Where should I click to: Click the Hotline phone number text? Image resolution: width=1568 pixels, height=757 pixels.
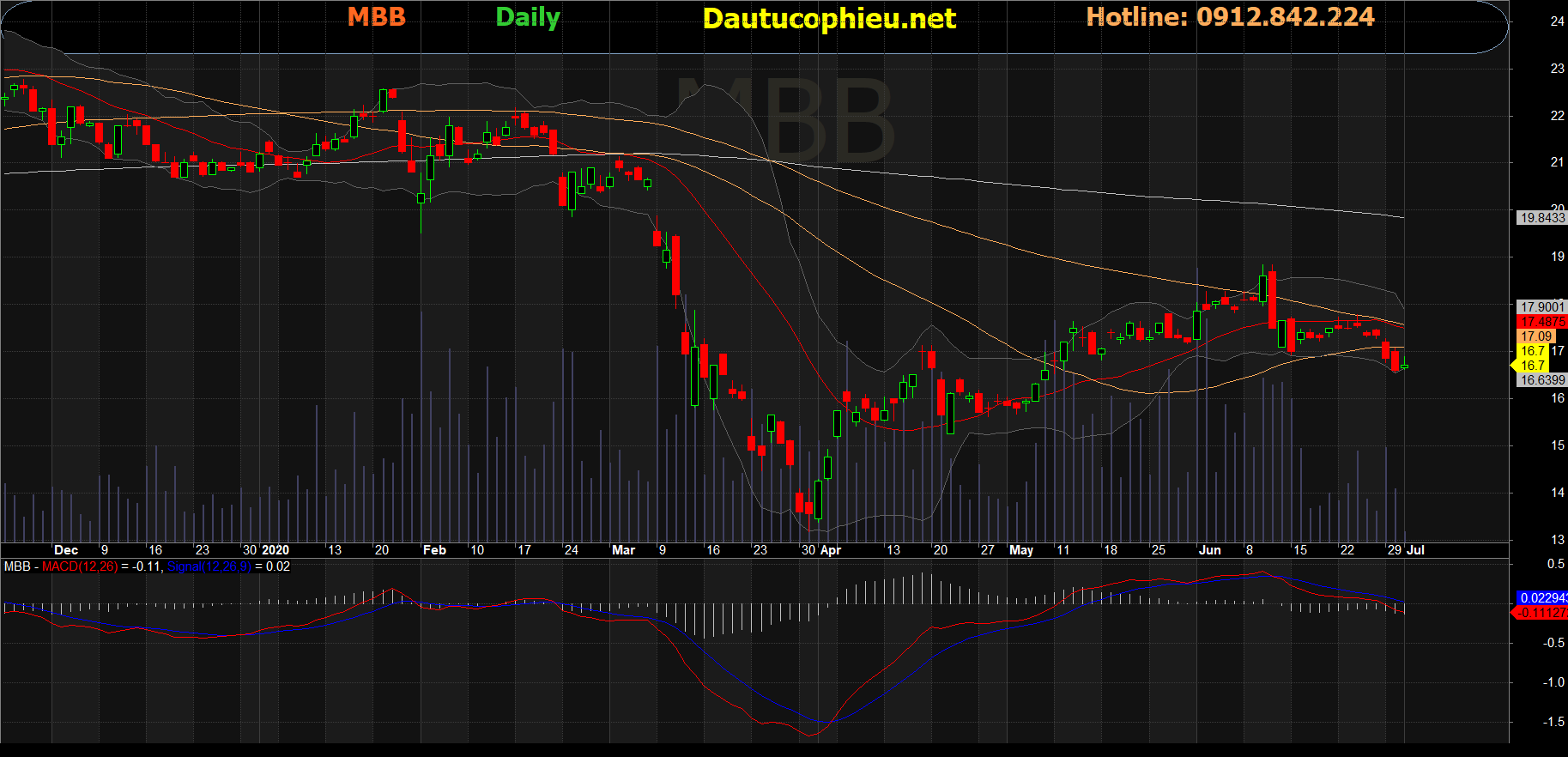(1230, 17)
